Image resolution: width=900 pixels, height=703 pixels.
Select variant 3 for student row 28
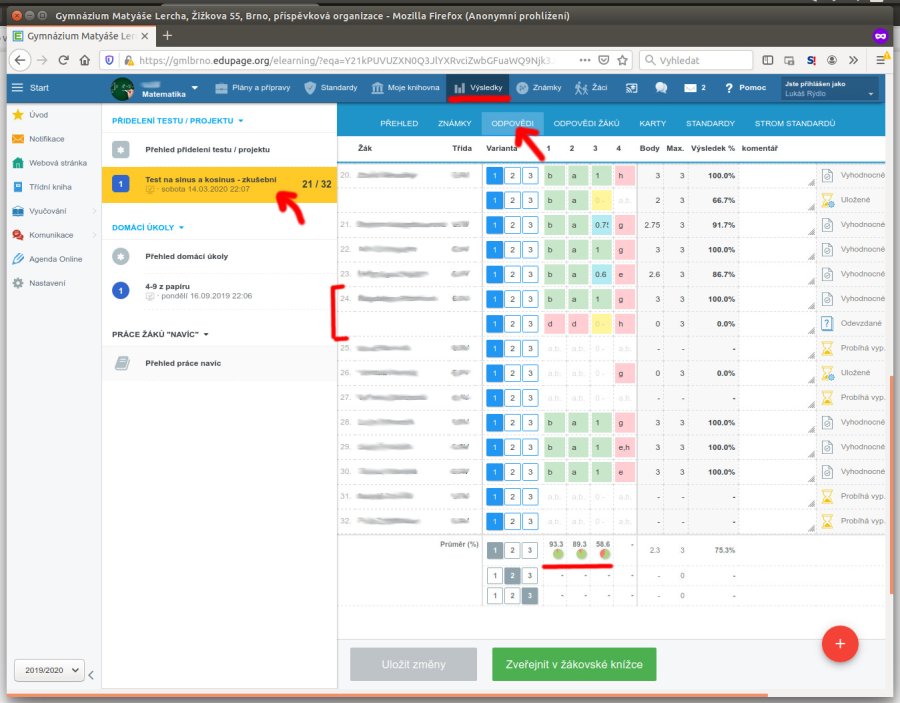[529, 422]
